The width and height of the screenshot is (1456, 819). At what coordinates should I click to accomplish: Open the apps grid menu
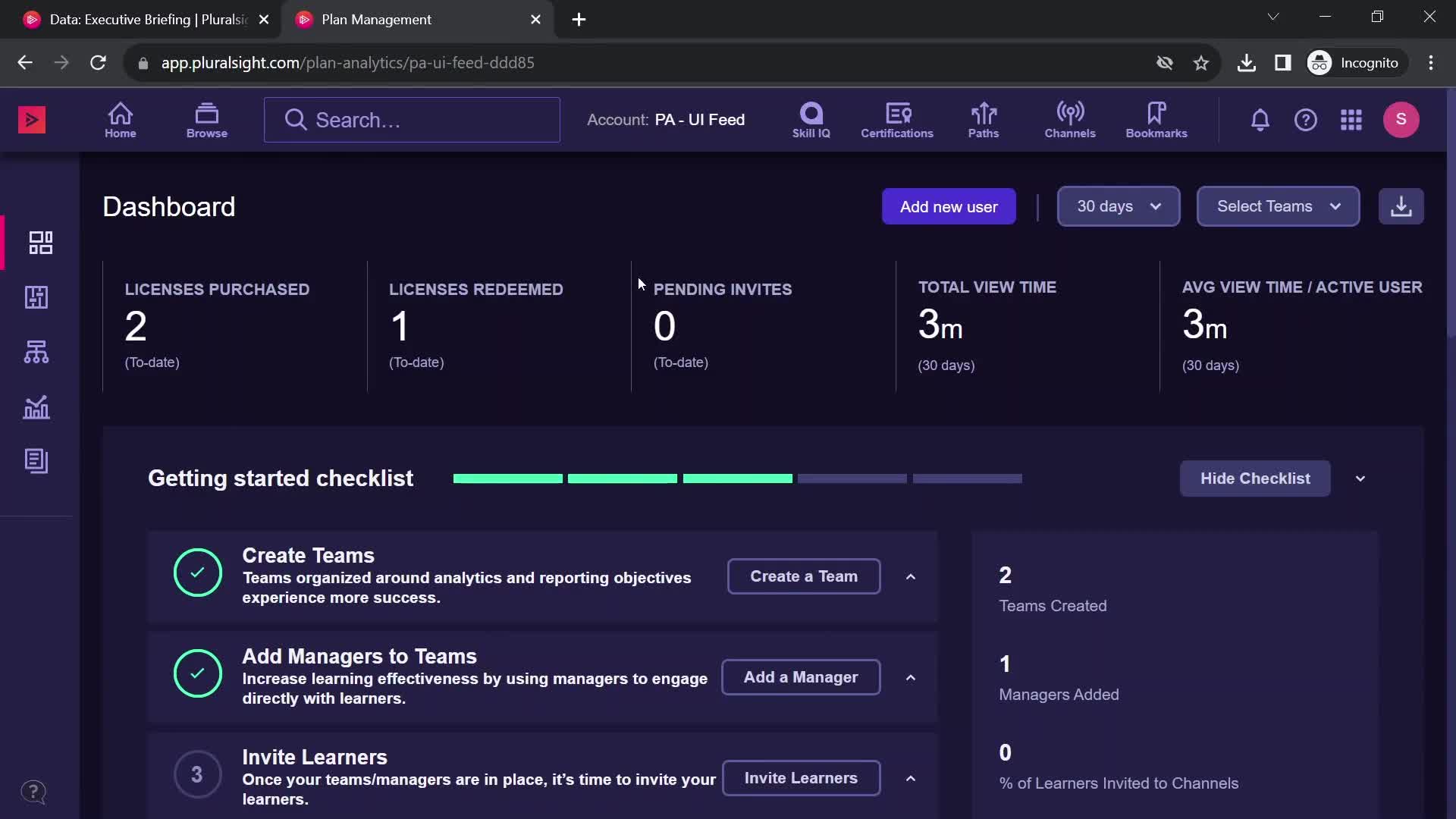[1351, 120]
